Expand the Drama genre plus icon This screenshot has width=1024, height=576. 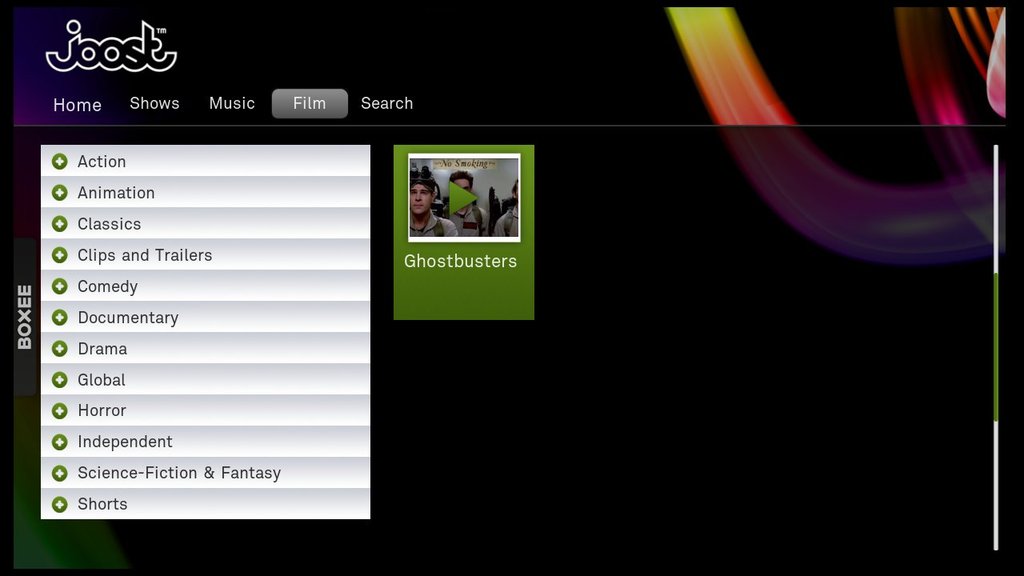click(x=59, y=349)
